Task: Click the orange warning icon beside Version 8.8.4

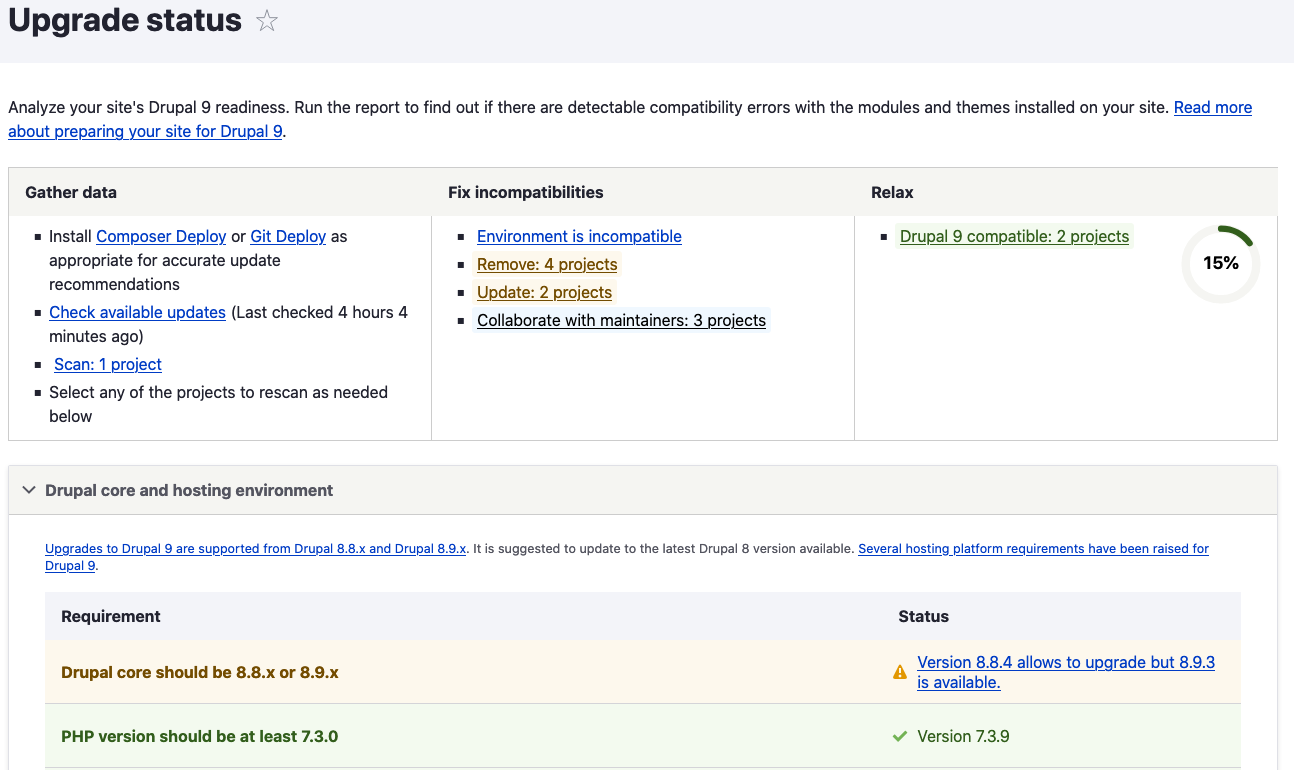Action: (x=900, y=673)
